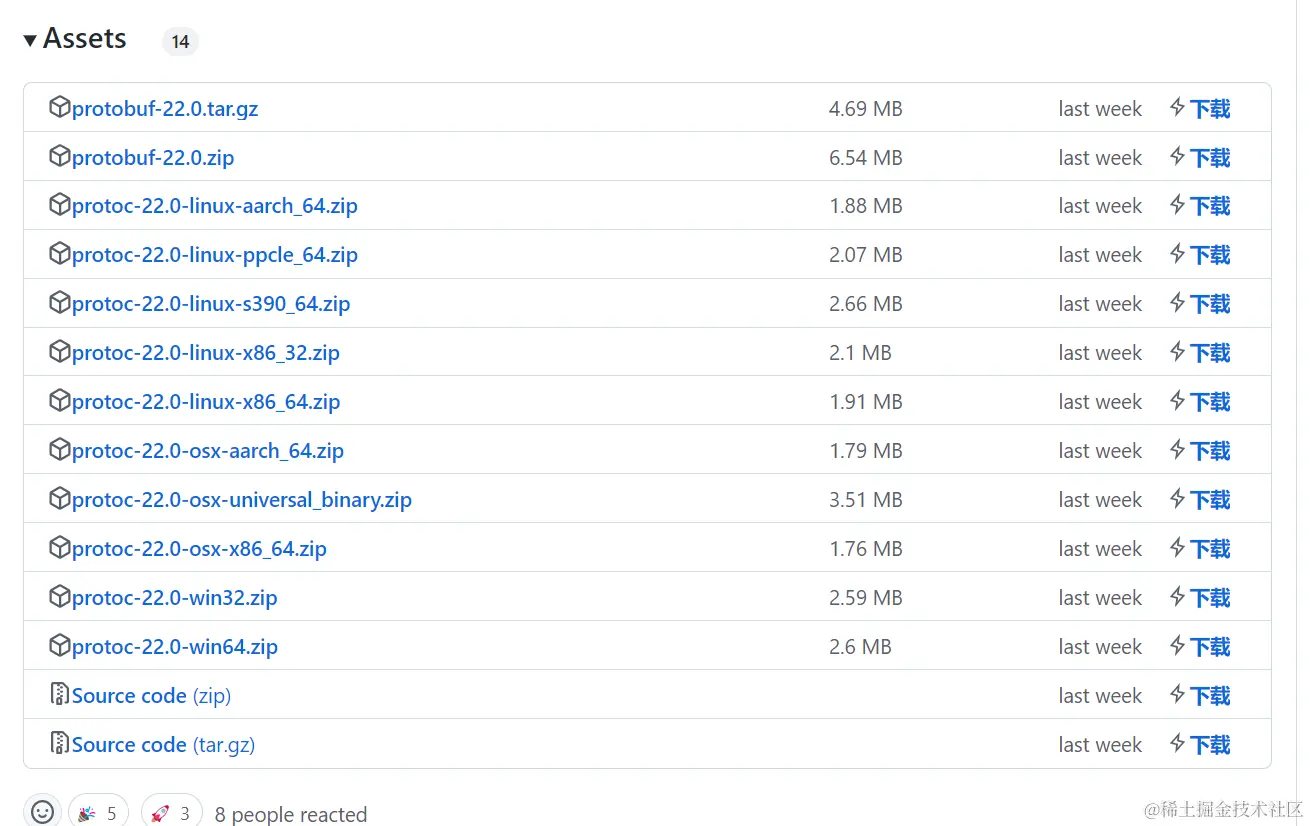Image resolution: width=1310 pixels, height=826 pixels.
Task: Open the protoc-22.0-linux-s390_64.zip link
Action: [211, 304]
